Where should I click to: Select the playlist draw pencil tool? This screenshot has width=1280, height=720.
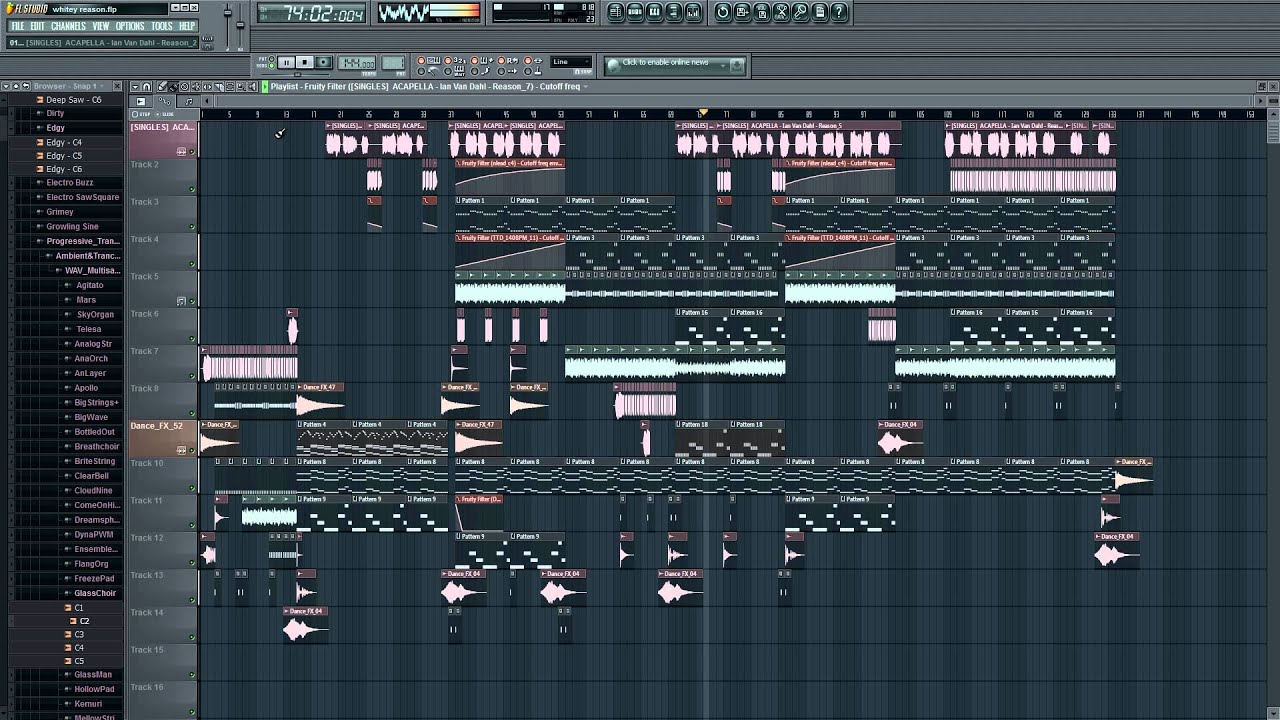coord(162,86)
